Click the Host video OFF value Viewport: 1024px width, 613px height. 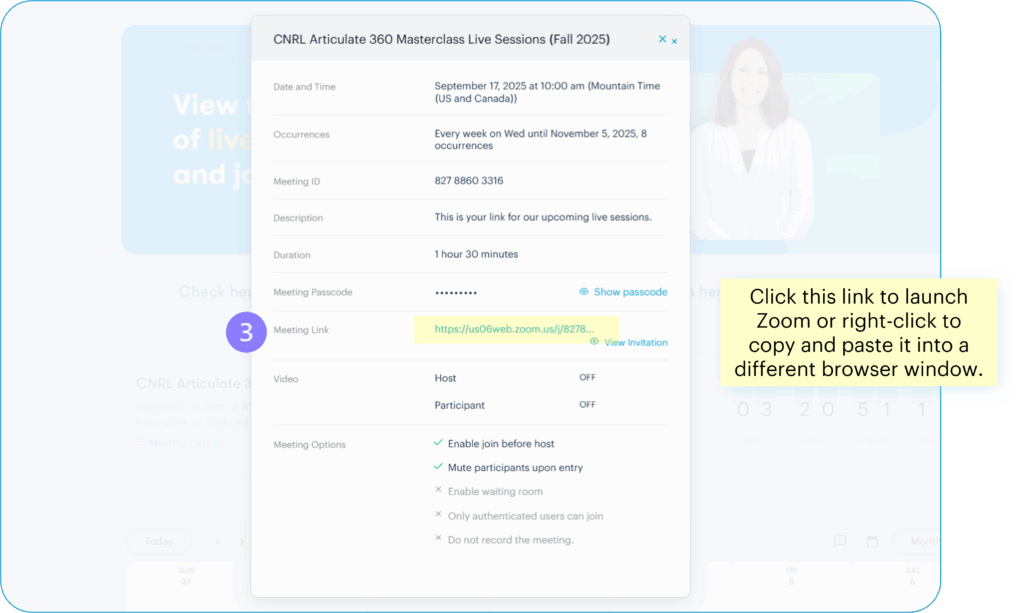[x=587, y=377]
